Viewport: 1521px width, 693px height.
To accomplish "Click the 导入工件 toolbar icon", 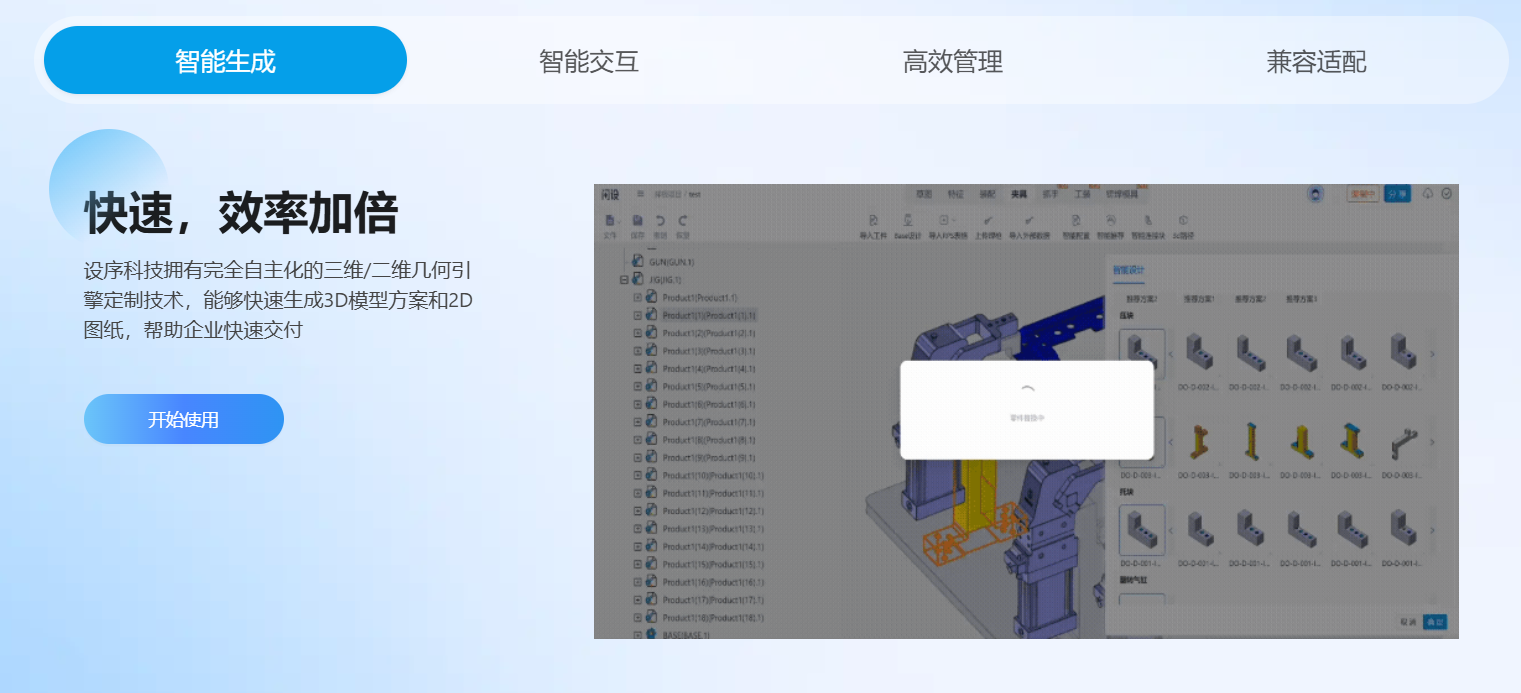I will point(873,220).
